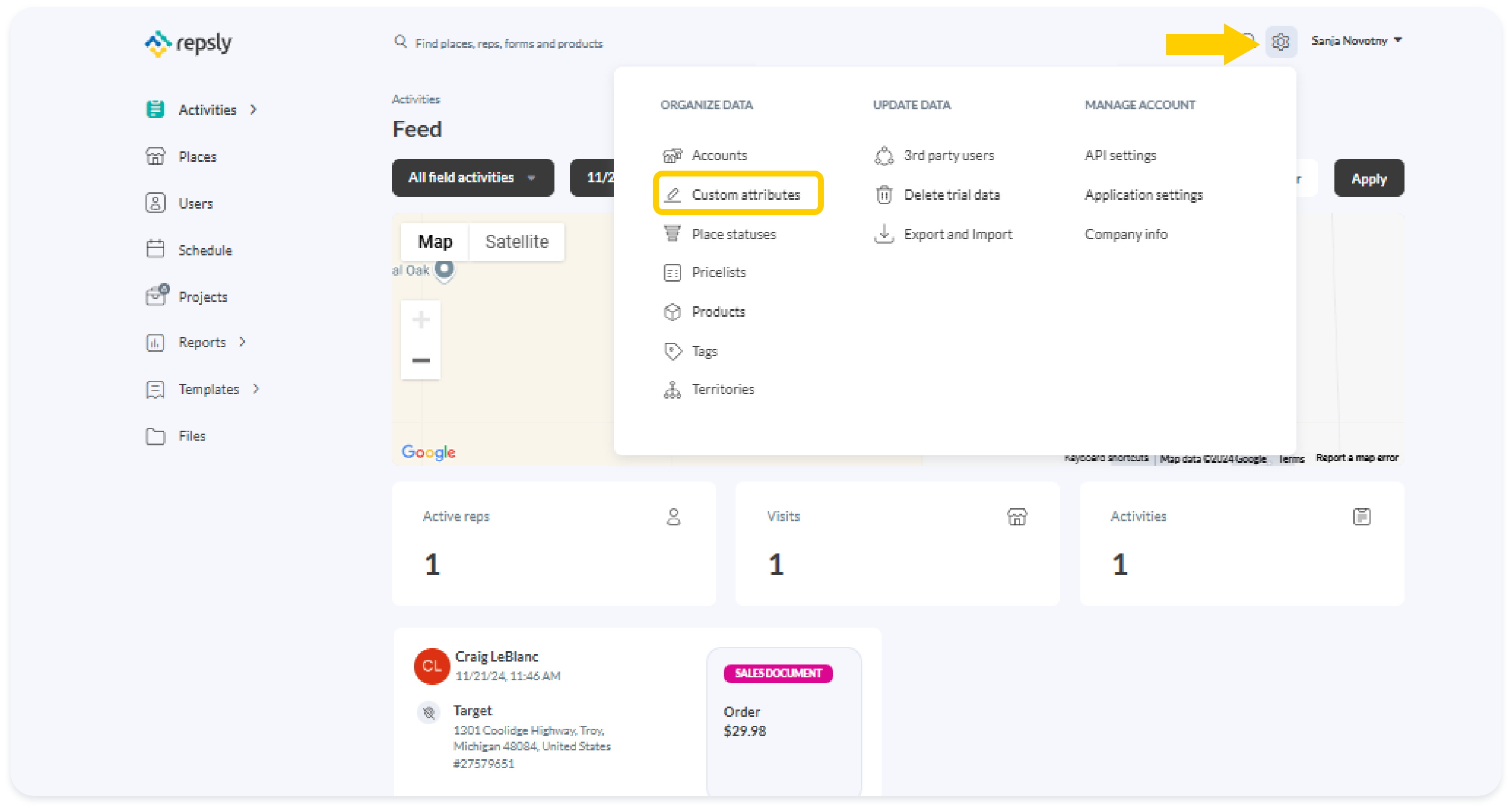This screenshot has width=1512, height=810.
Task: Open the Google logo on map
Action: (x=428, y=452)
